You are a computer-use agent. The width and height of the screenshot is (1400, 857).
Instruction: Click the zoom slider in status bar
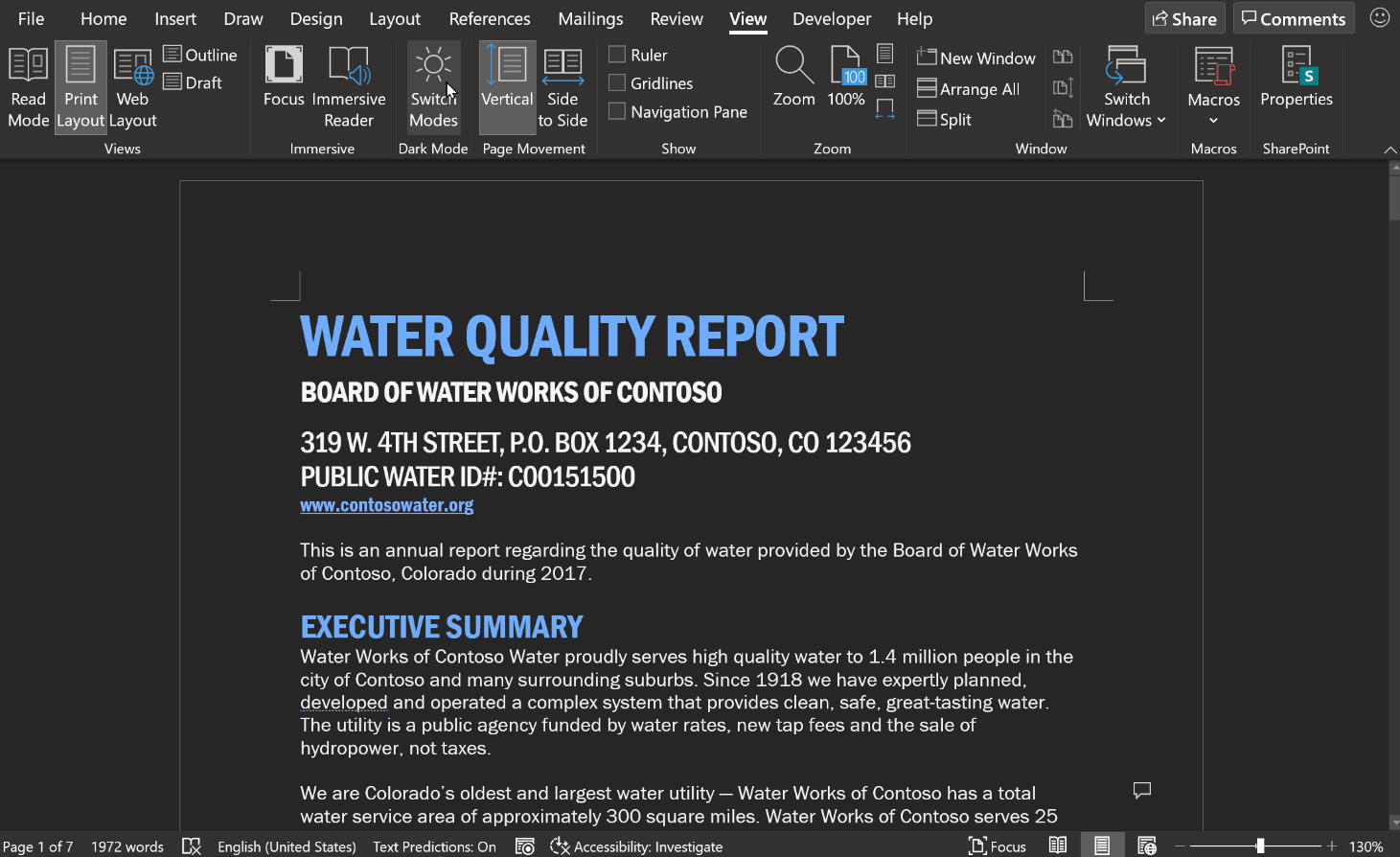click(1260, 846)
